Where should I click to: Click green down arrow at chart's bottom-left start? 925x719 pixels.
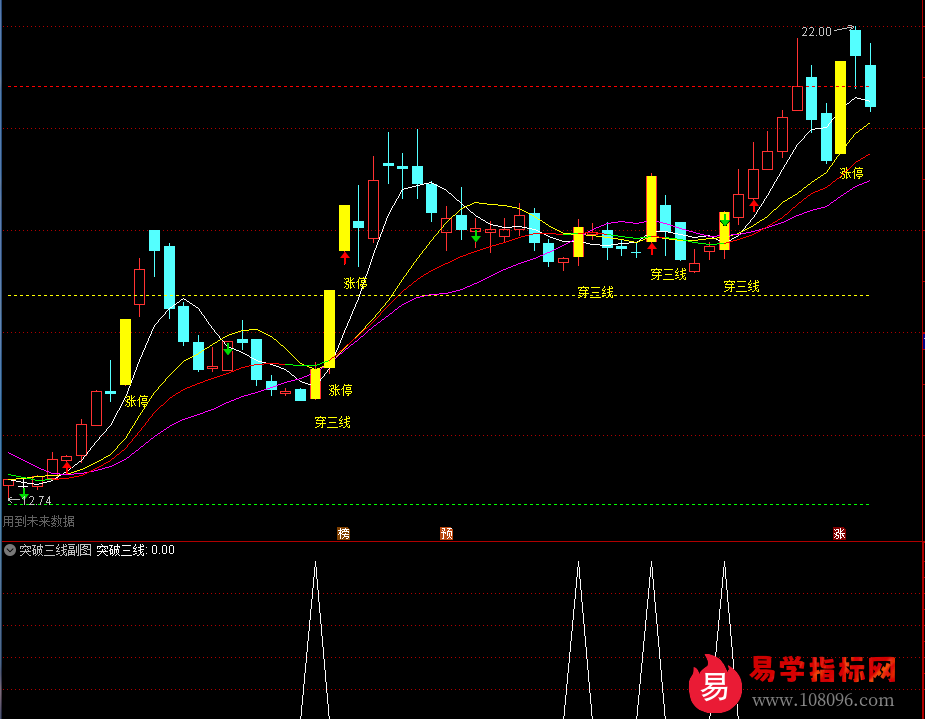[x=24, y=494]
